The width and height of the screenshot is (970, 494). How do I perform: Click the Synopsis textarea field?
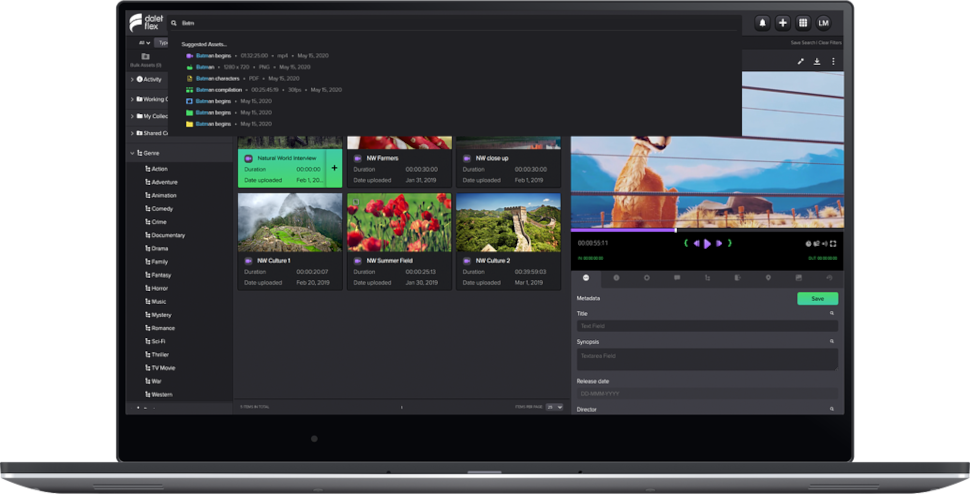point(707,359)
